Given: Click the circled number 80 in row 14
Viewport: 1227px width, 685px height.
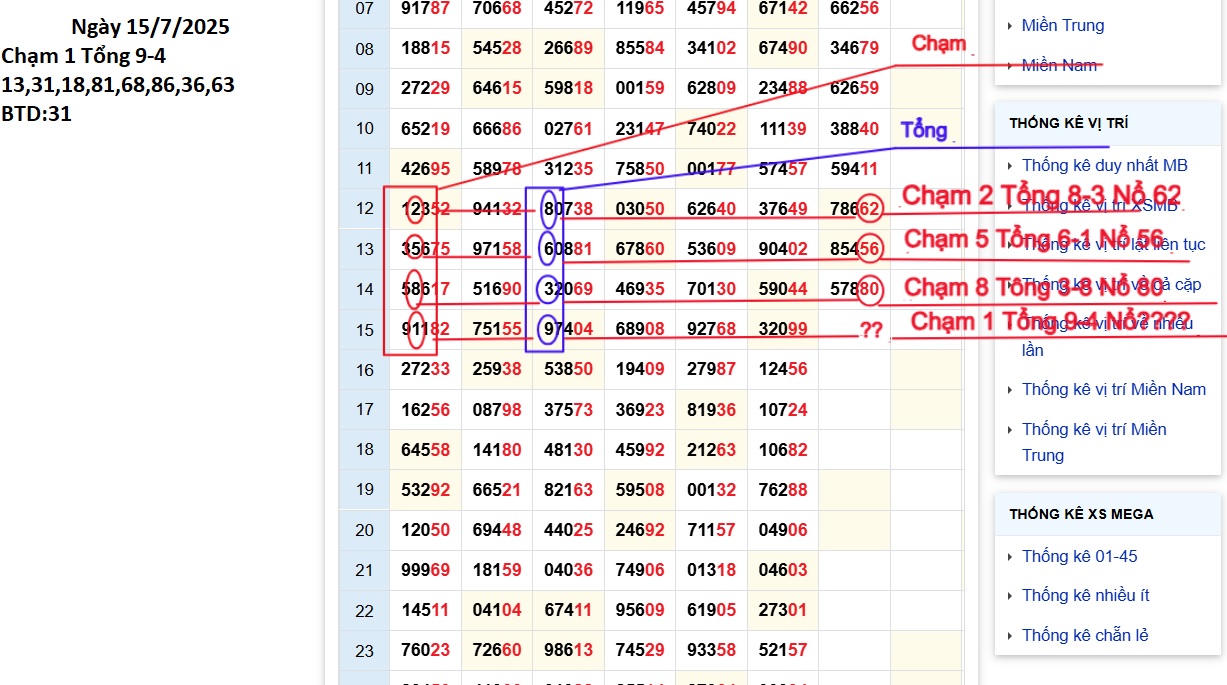Looking at the screenshot, I should coord(870,290).
